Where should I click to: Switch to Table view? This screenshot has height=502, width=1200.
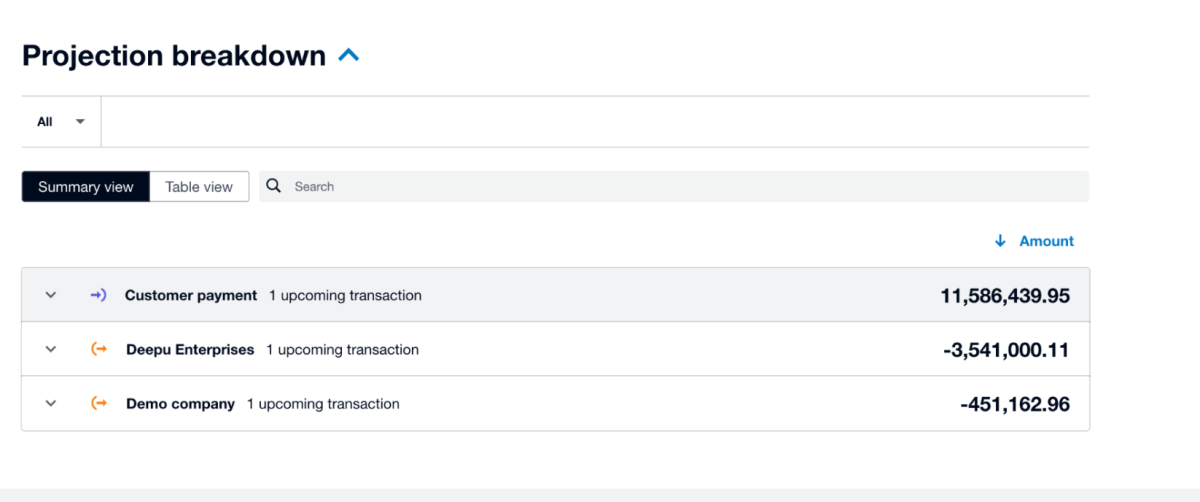pyautogui.click(x=199, y=187)
